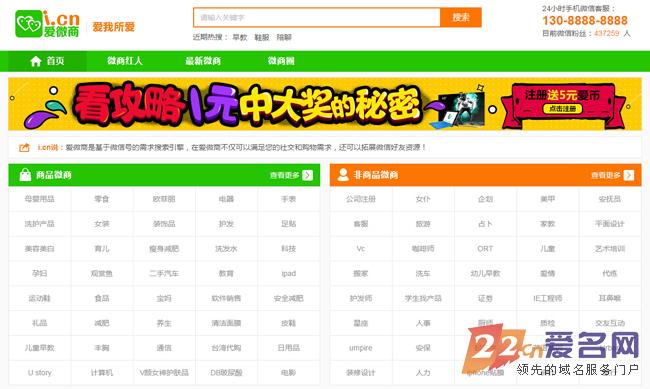Select the 二手汽车 category cell
Screen dimensions: 650x389
point(164,274)
